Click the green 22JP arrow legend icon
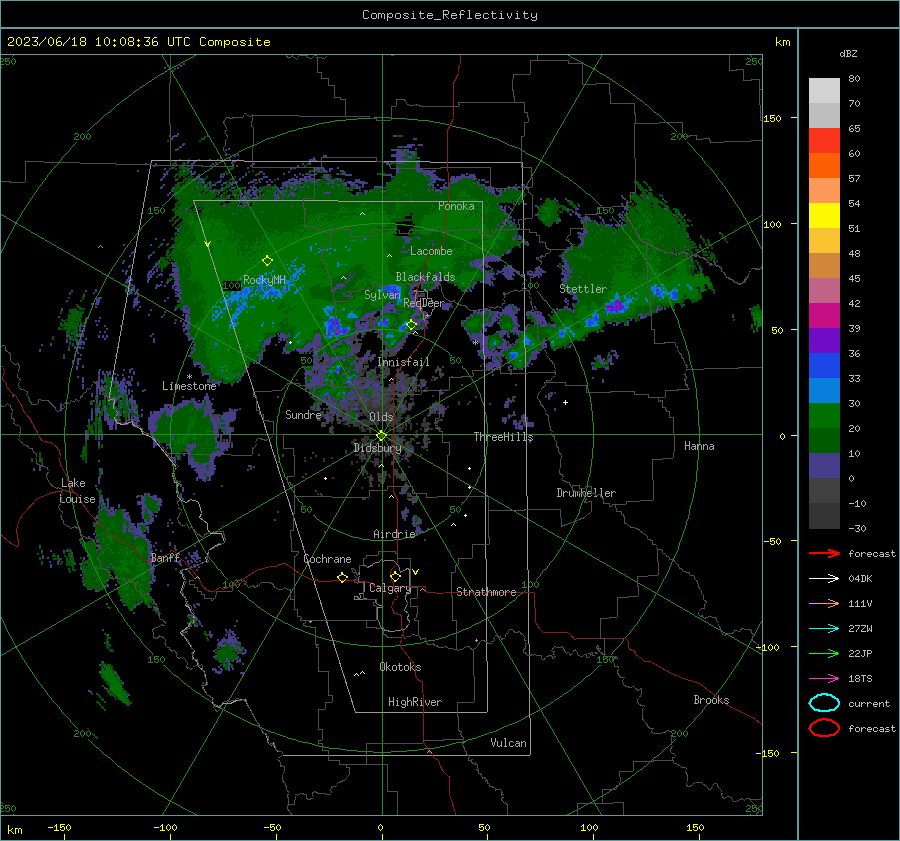Viewport: 900px width, 841px height. 824,653
